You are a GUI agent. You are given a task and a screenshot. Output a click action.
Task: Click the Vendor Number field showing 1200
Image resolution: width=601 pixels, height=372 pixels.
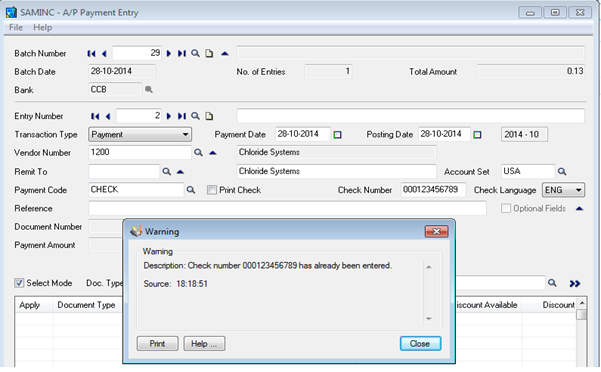pos(140,152)
